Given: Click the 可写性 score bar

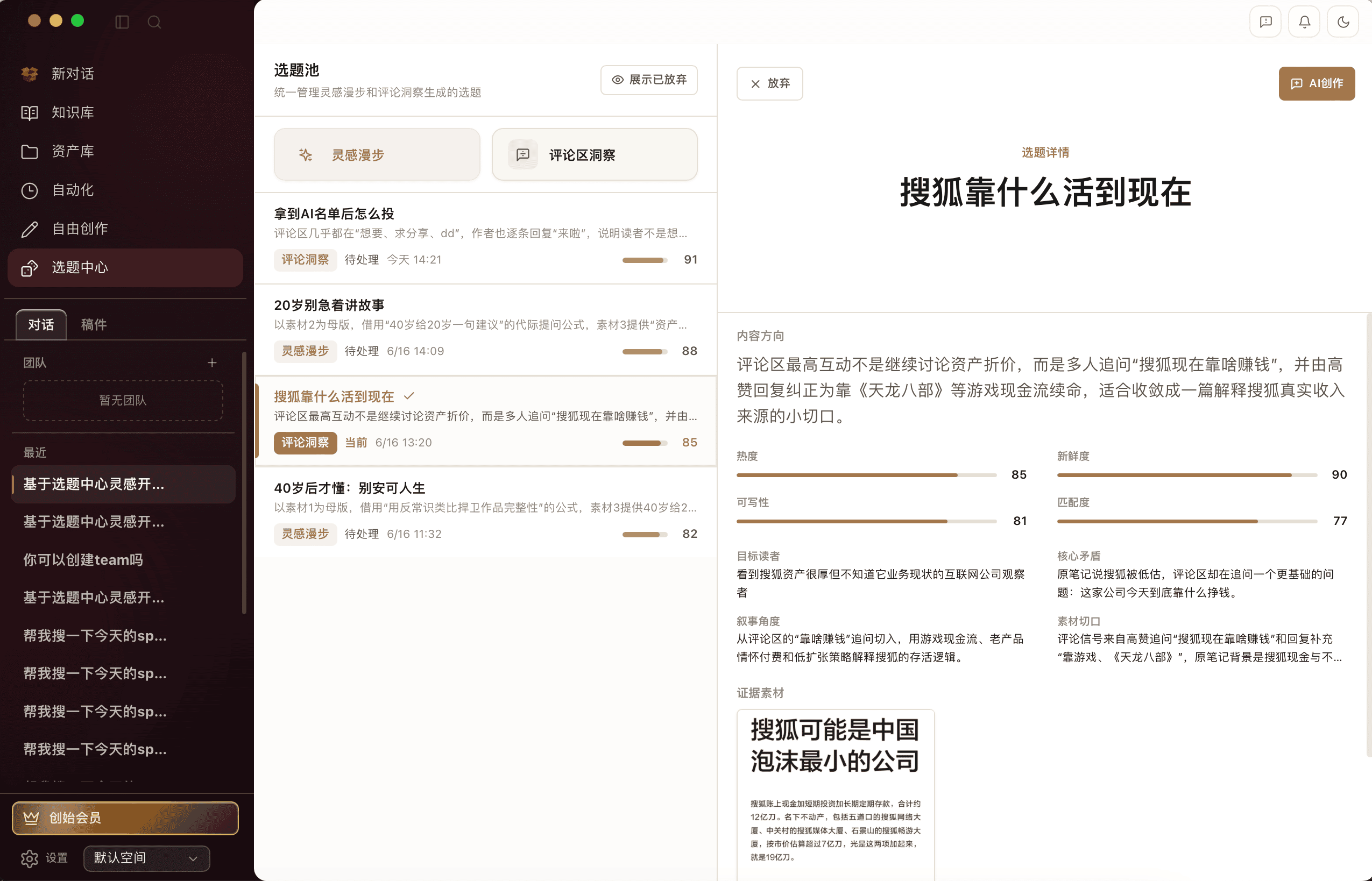Looking at the screenshot, I should (866, 521).
